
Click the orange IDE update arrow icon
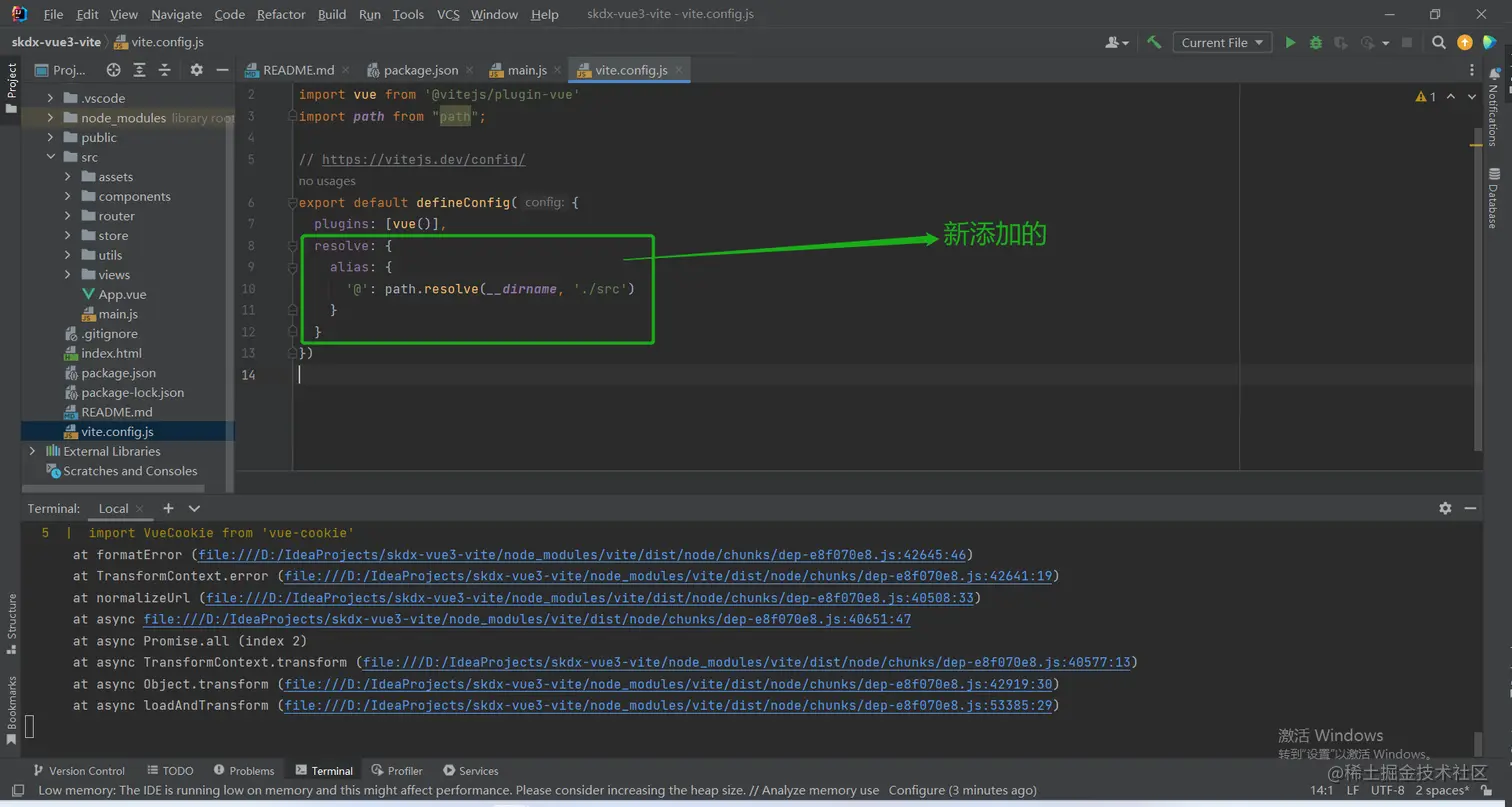click(x=1465, y=42)
